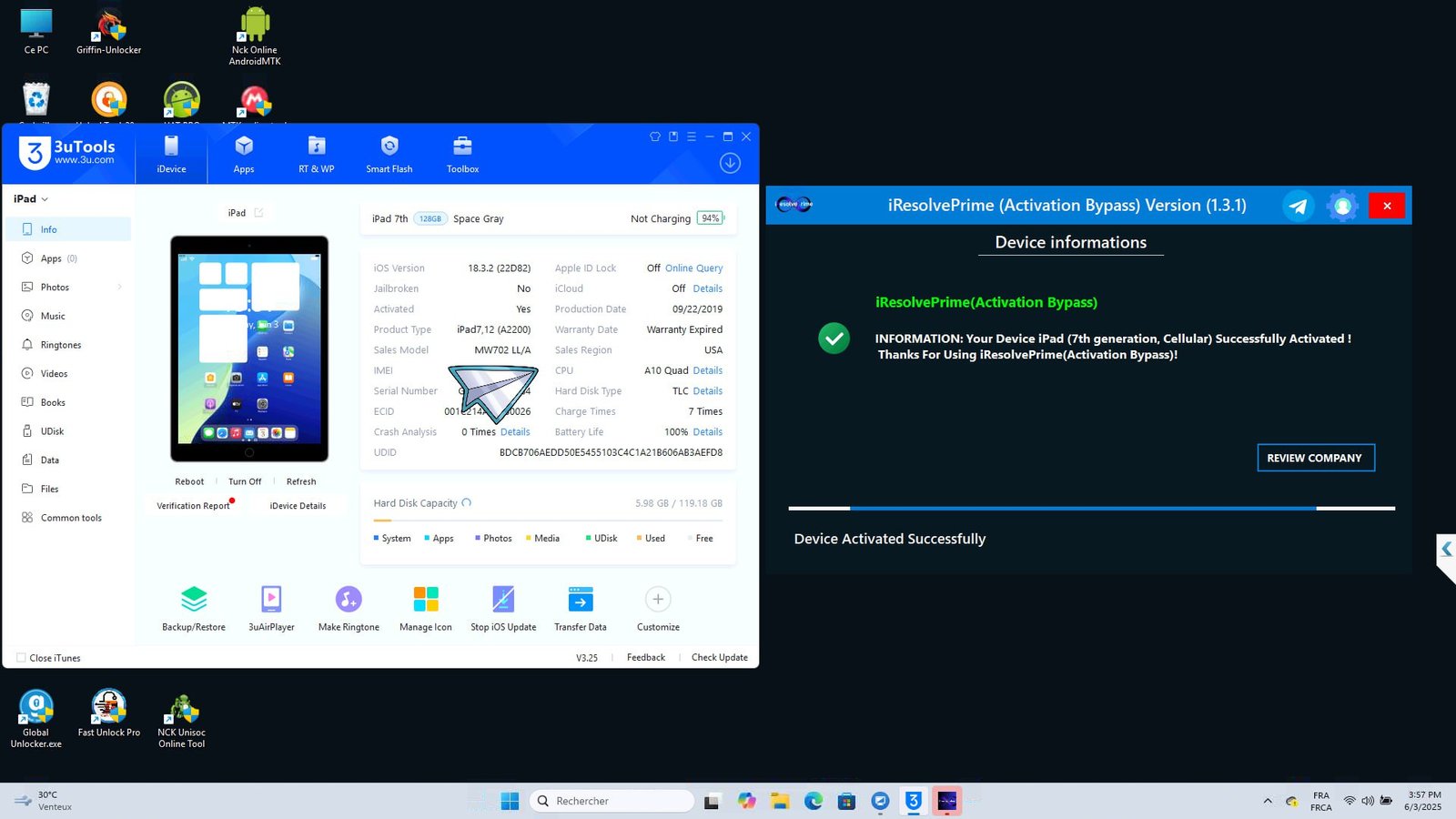Open Microsoft Edge from the taskbar
This screenshot has width=1456, height=819.
814,801
